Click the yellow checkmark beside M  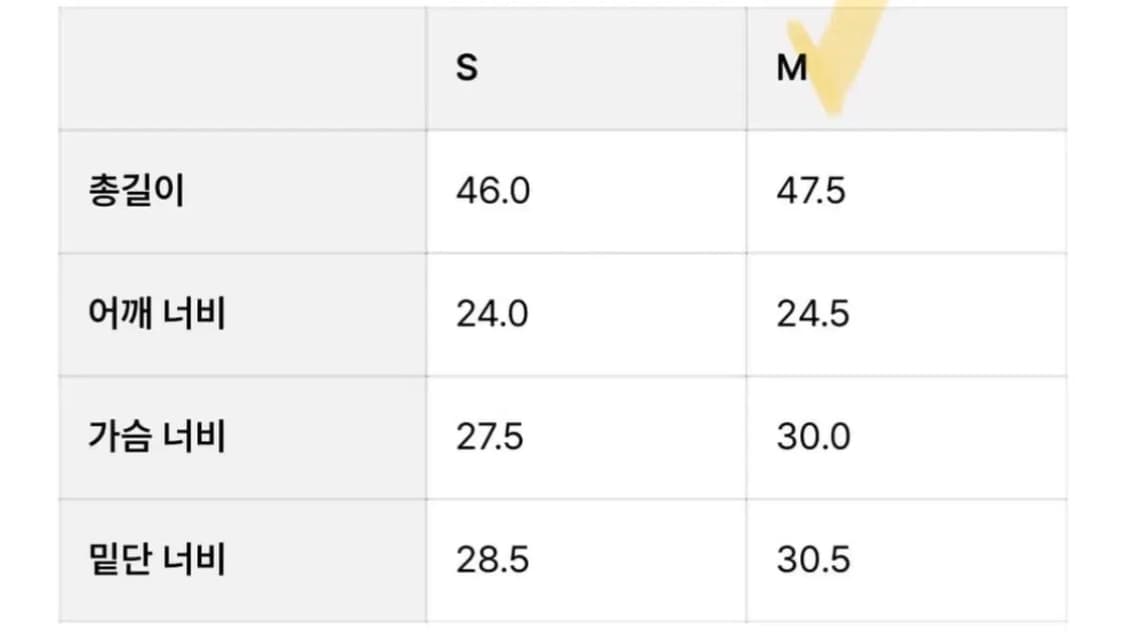tap(840, 60)
